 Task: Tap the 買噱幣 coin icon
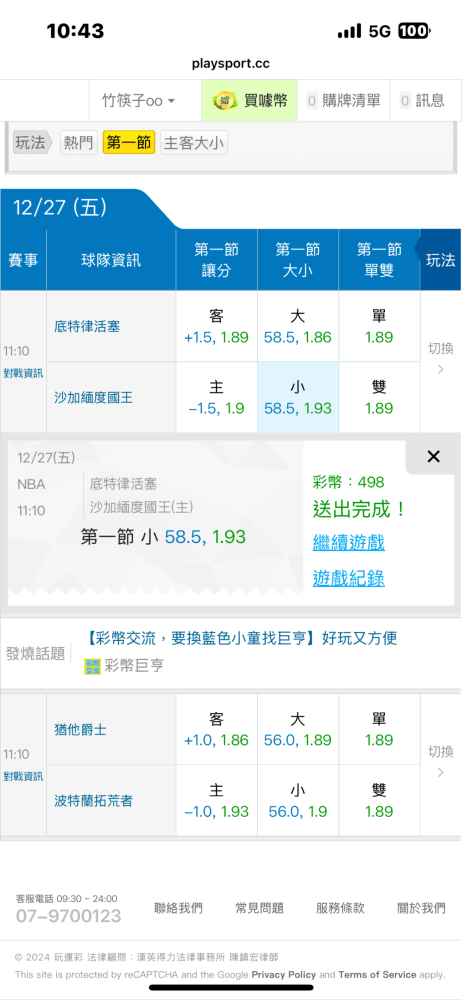(225, 101)
